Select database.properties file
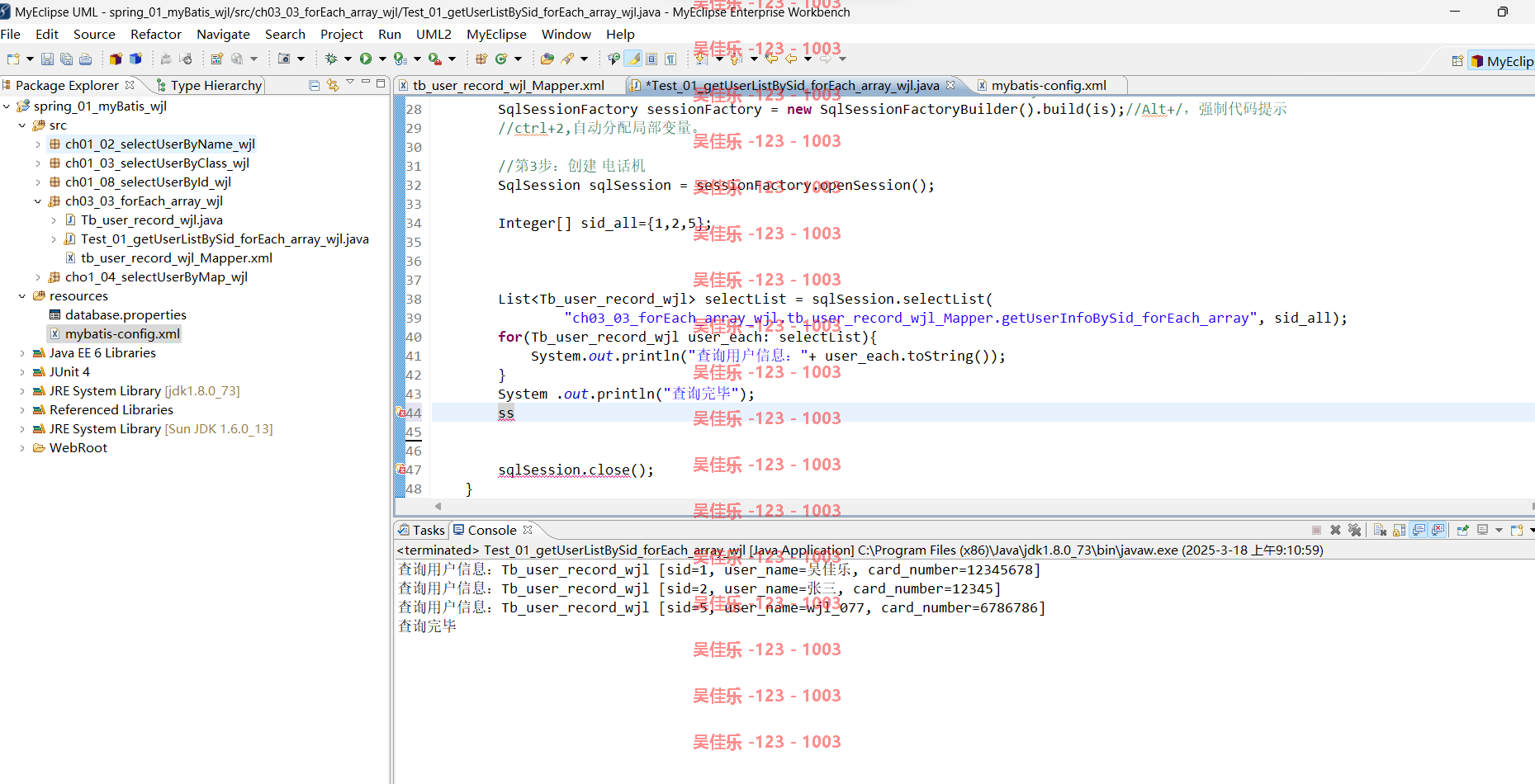1535x784 pixels. coord(126,315)
